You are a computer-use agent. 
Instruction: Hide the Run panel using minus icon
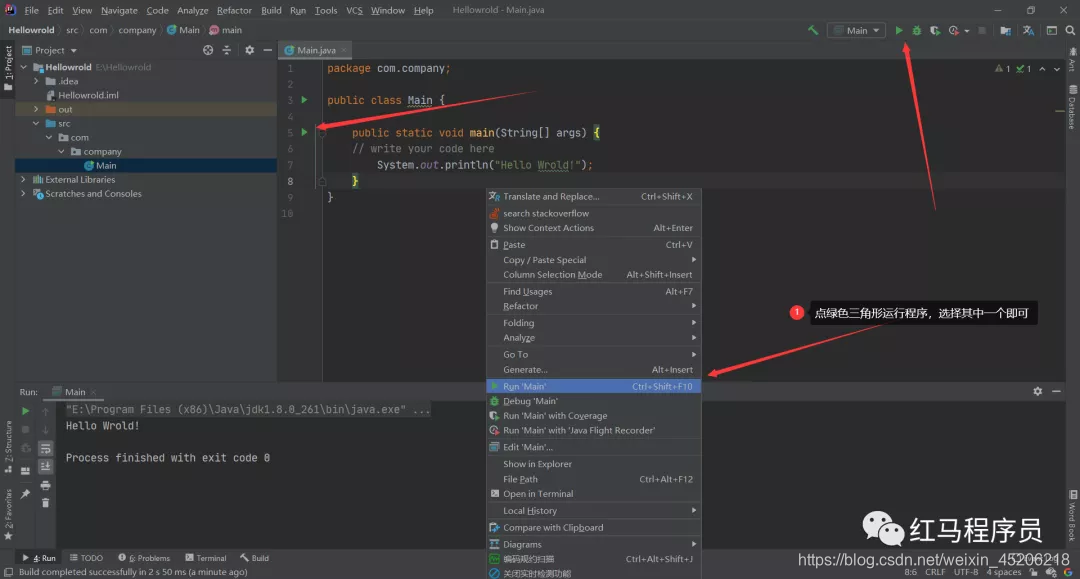(x=1056, y=391)
